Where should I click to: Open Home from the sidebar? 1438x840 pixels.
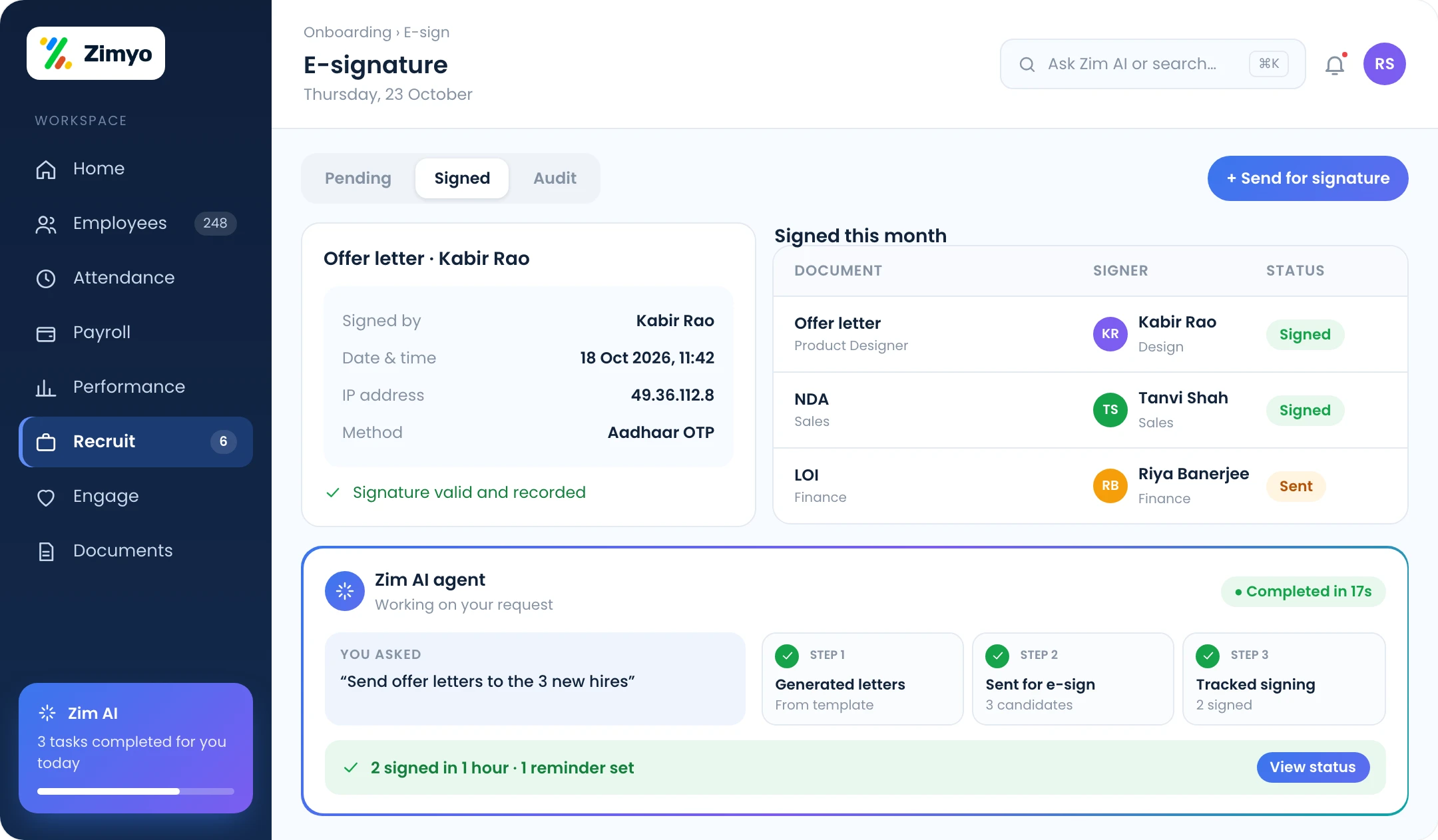tap(136, 168)
